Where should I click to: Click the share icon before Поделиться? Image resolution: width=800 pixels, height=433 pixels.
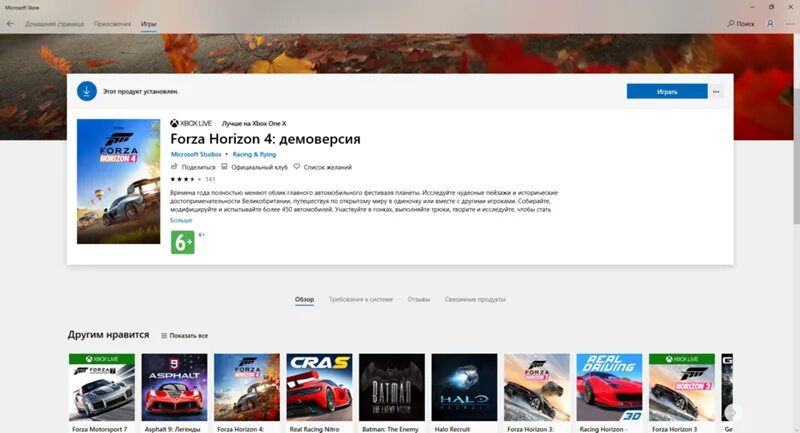(x=174, y=167)
